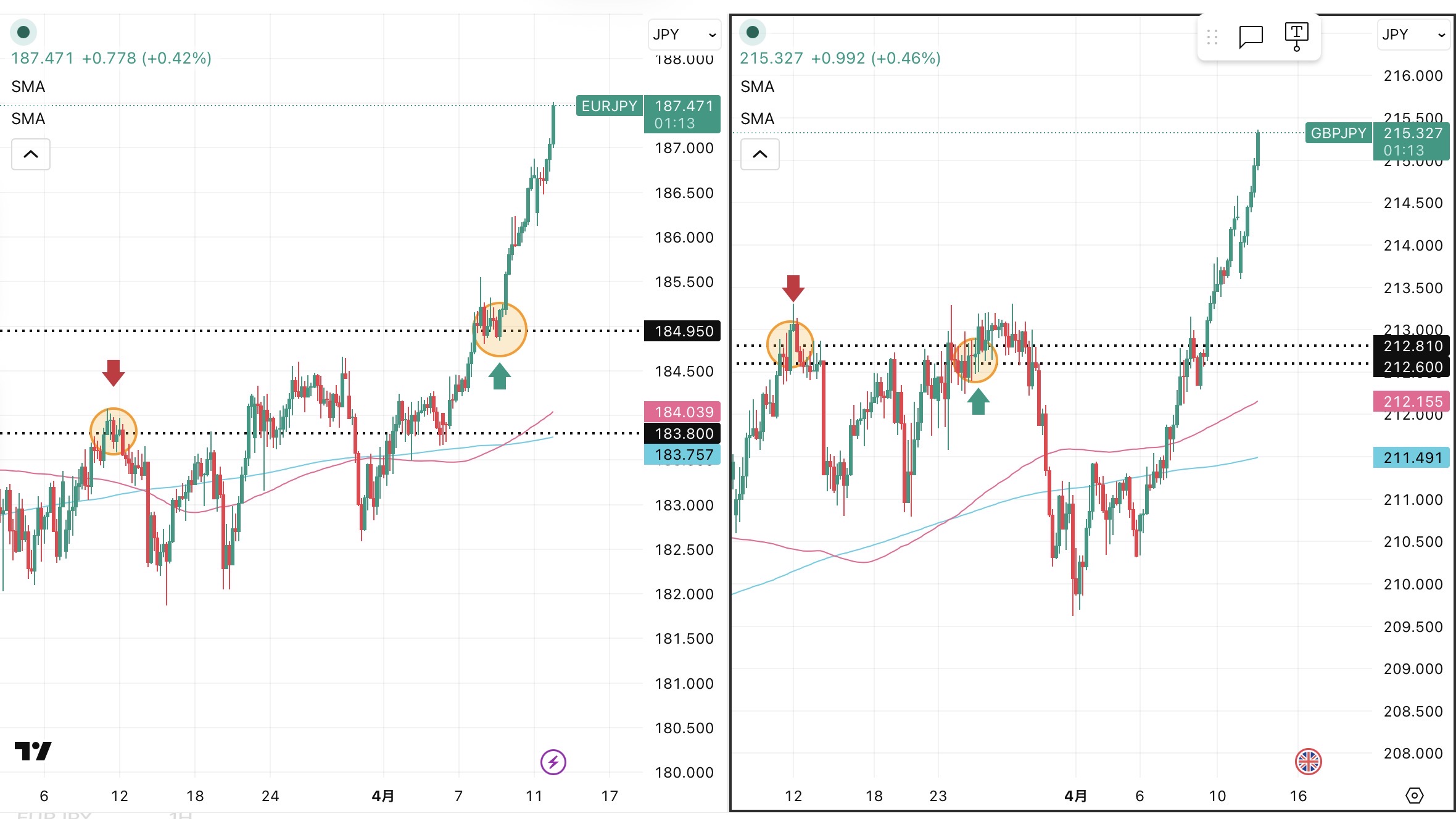Click the first SMA indicator label on EURJPY chart
This screenshot has width=1456, height=819.
click(28, 86)
